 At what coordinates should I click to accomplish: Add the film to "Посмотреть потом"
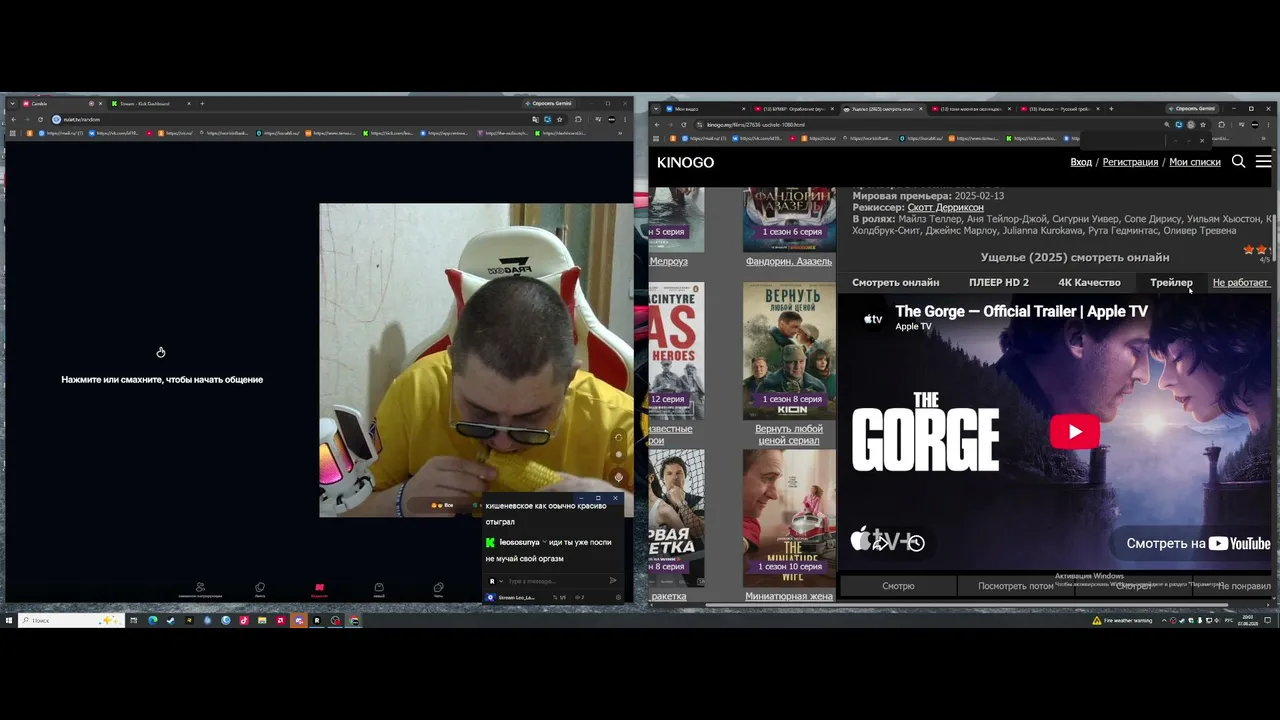(x=1016, y=586)
